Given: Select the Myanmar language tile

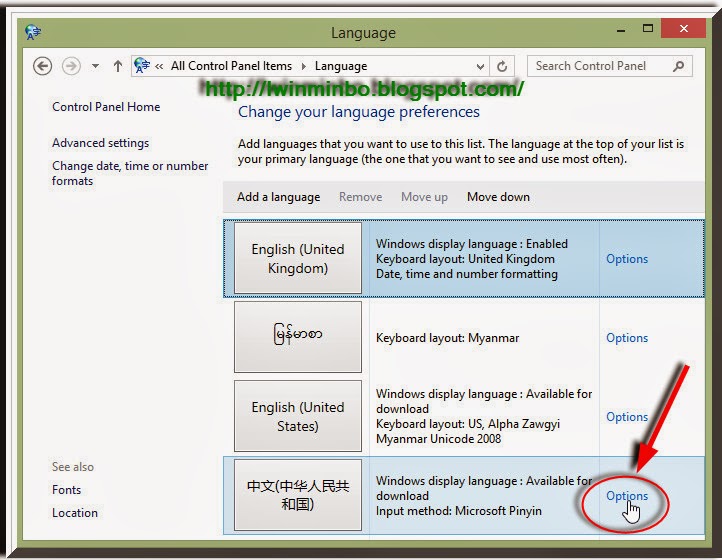Looking at the screenshot, I should [298, 337].
